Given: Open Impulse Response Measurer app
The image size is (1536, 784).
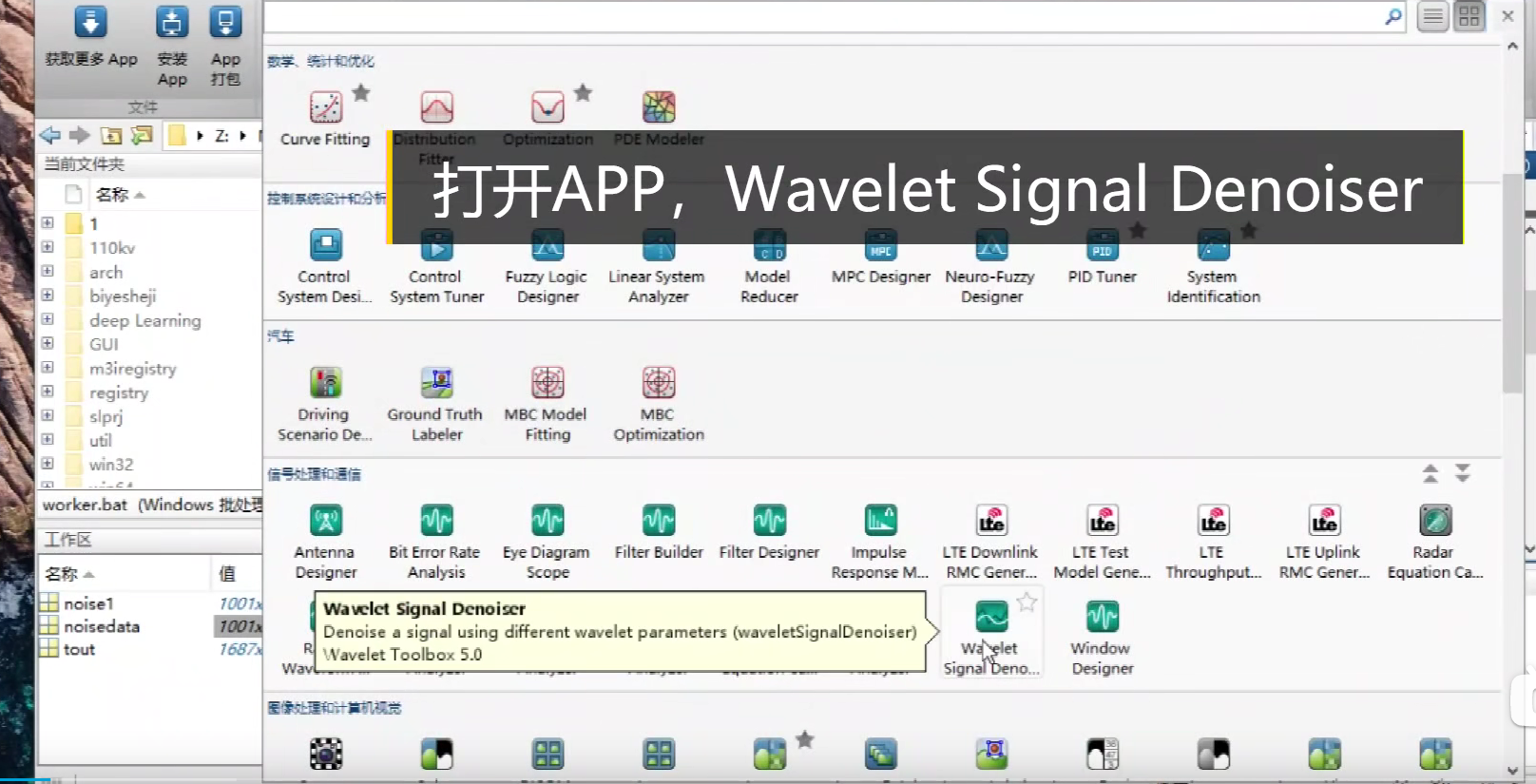Looking at the screenshot, I should pos(880,542).
